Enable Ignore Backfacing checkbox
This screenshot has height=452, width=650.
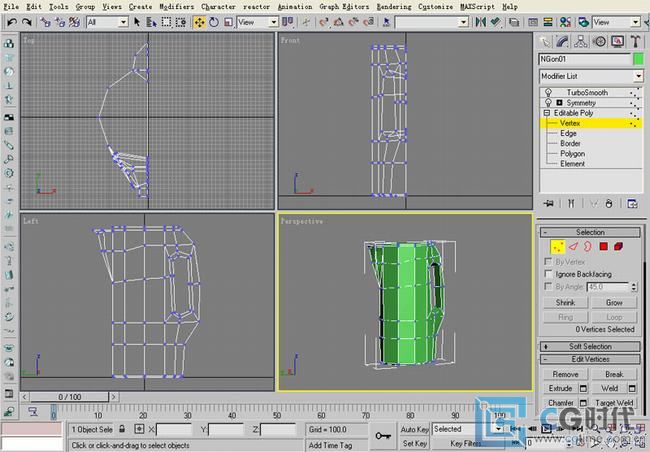tap(548, 274)
